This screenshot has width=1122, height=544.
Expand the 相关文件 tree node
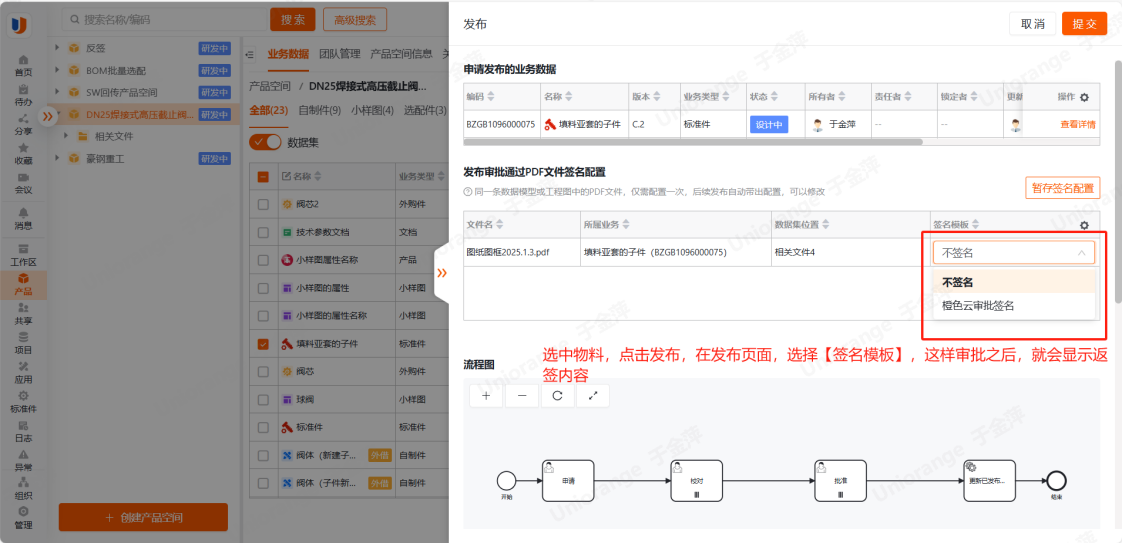[67, 136]
